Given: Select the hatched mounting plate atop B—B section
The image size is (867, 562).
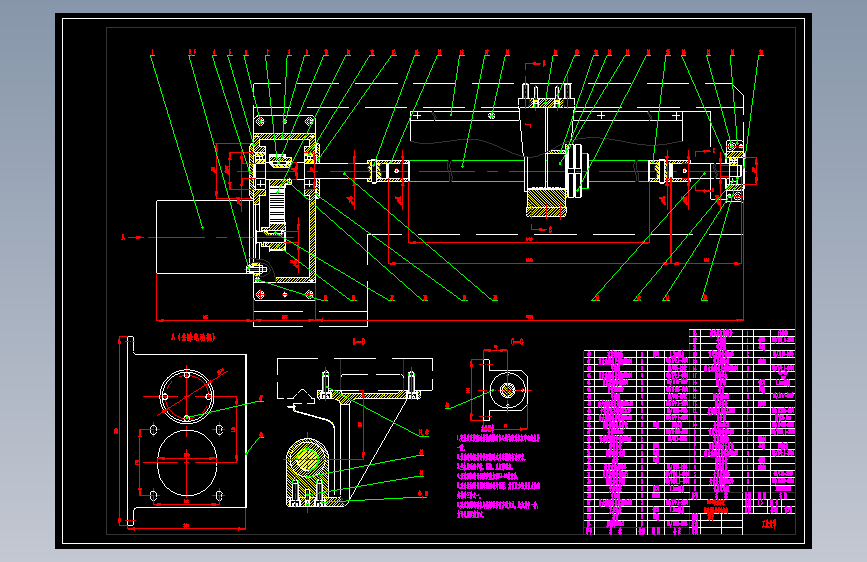Looking at the screenshot, I should tap(369, 395).
